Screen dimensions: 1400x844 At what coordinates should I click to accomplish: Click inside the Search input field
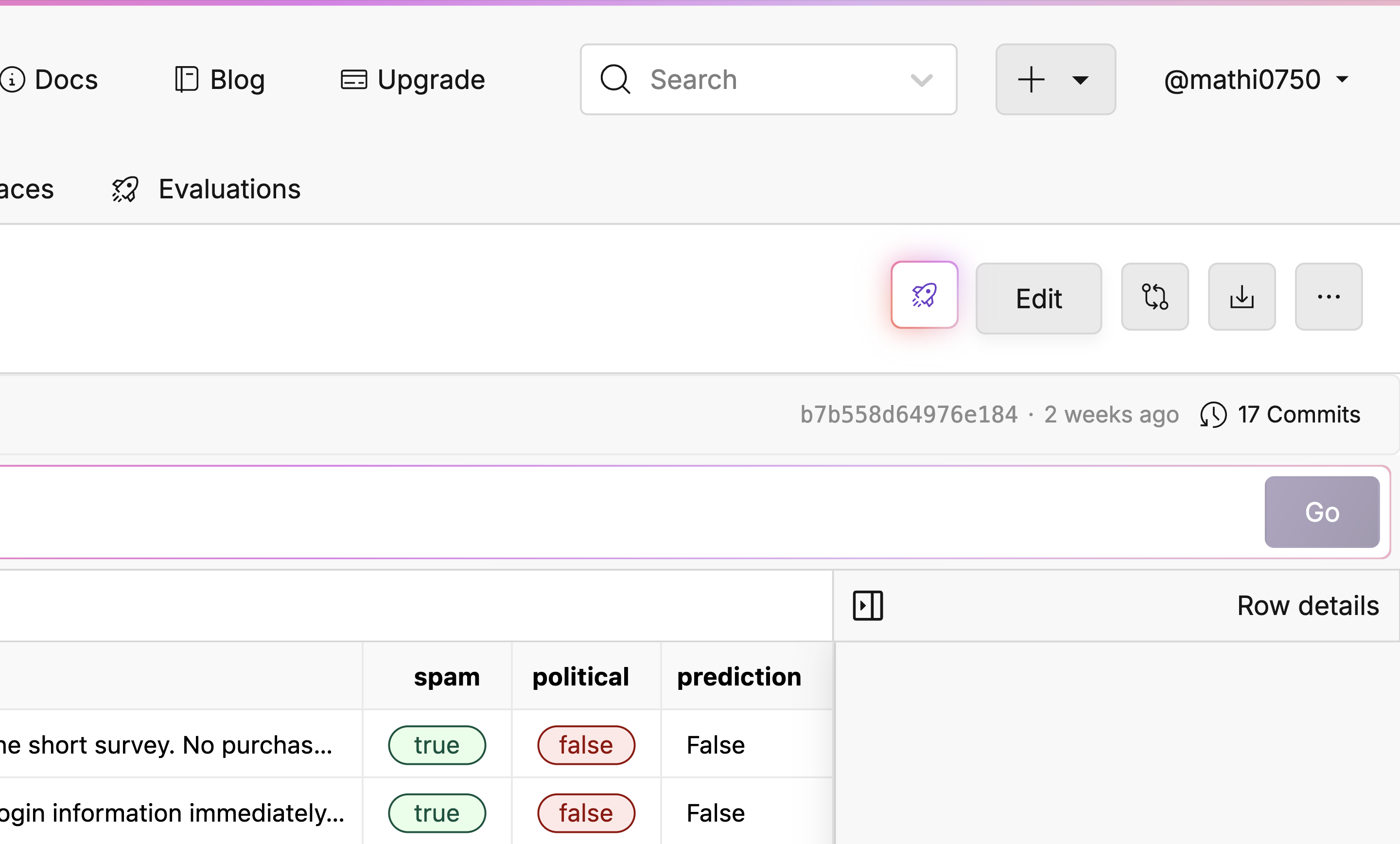738,79
